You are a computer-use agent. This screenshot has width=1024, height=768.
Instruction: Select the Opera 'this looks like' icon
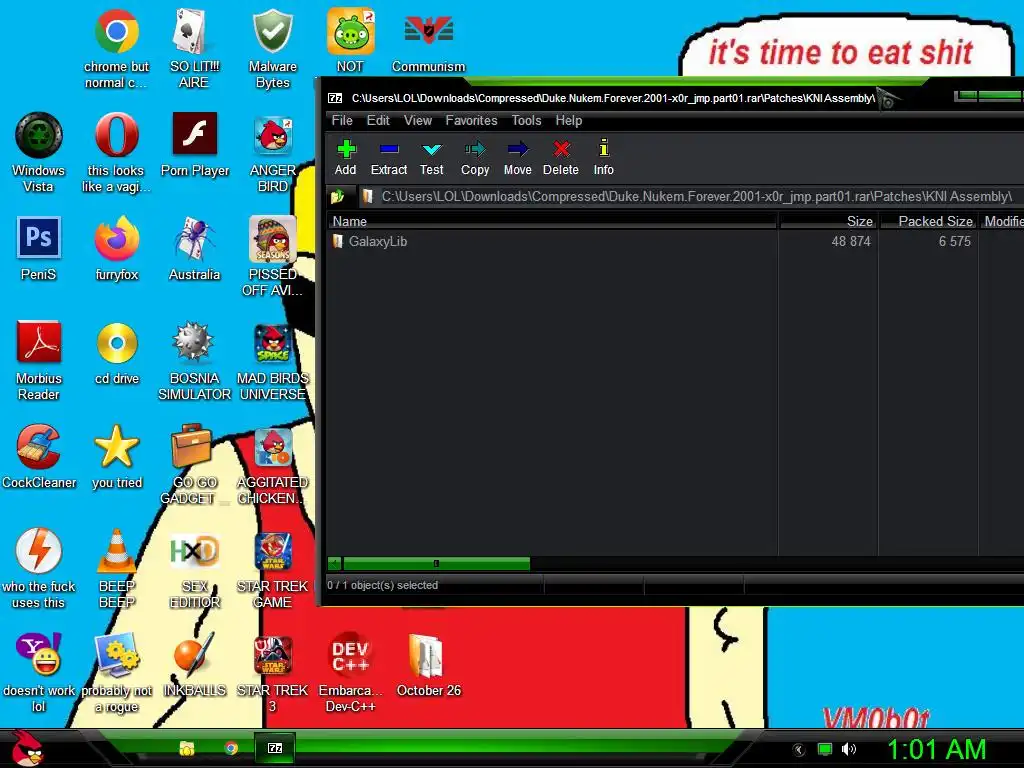pos(116,153)
